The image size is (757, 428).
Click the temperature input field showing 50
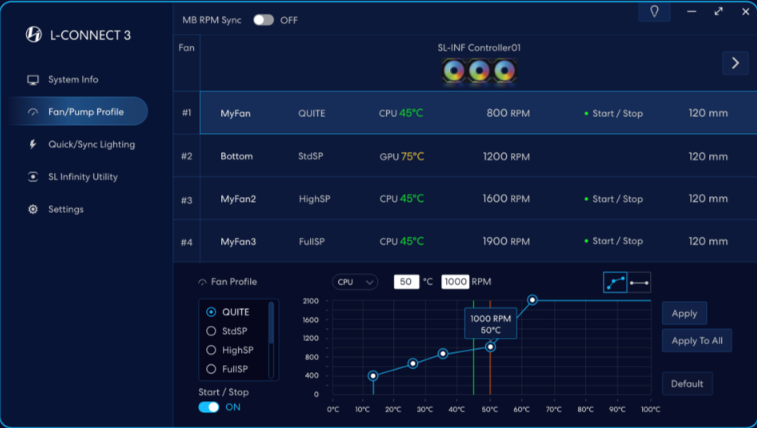[x=406, y=282]
